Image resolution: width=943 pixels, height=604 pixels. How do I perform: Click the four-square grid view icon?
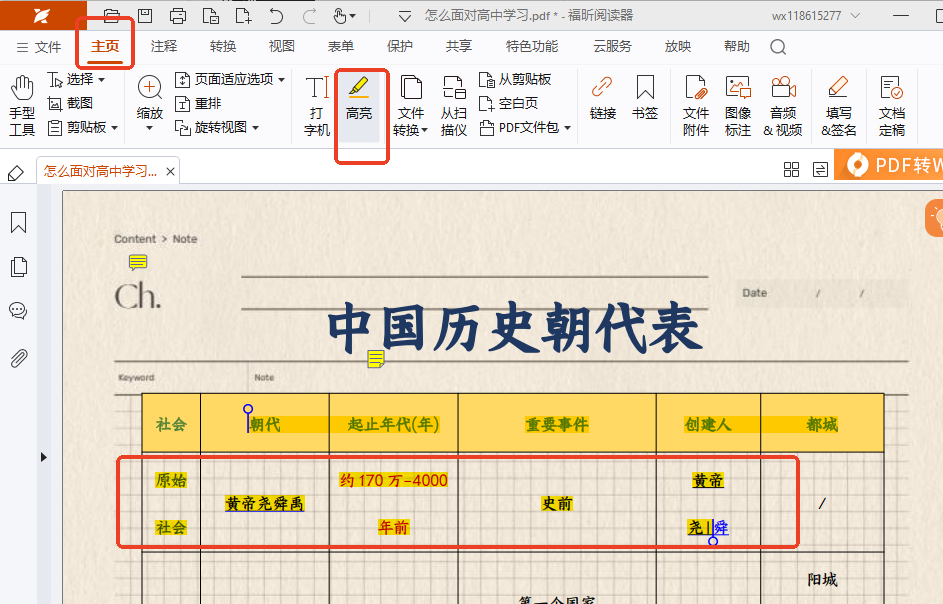[791, 170]
